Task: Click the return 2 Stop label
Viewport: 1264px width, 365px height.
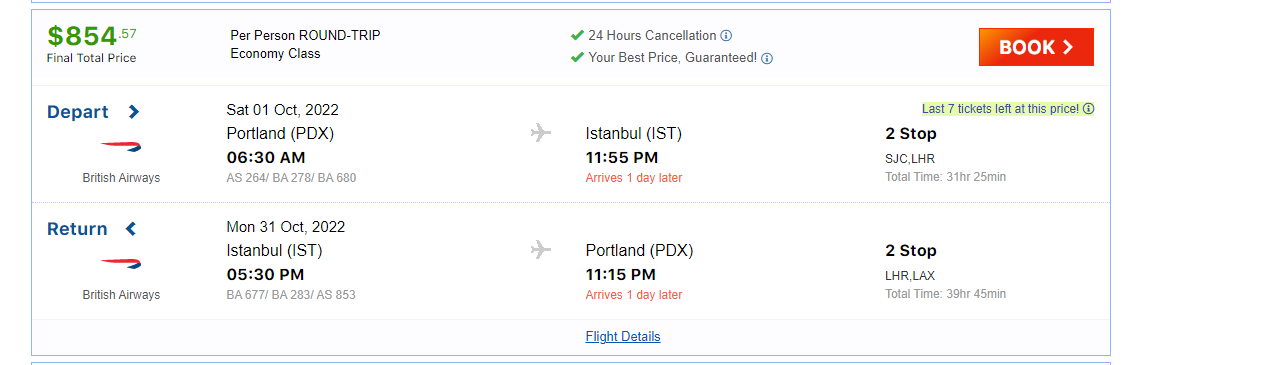Action: click(911, 251)
